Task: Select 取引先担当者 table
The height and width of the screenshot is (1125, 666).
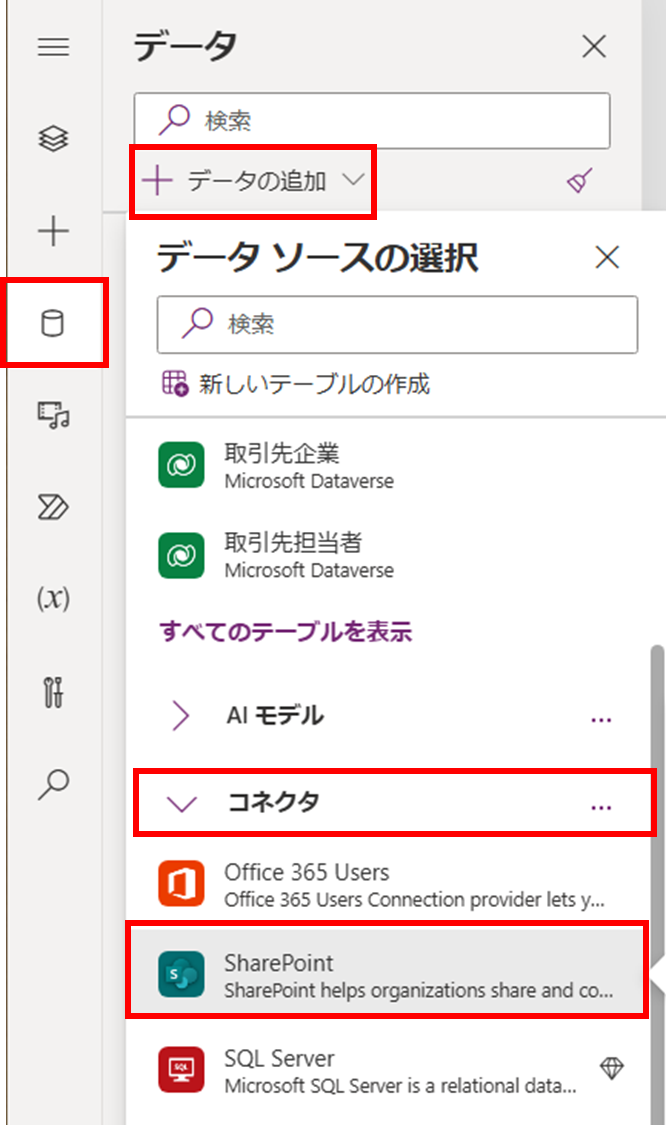Action: pyautogui.click(x=388, y=555)
